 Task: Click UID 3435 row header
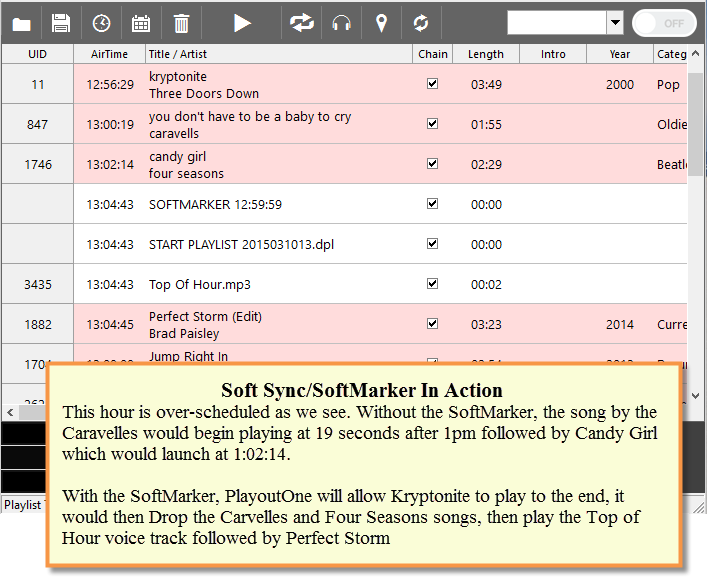click(37, 285)
